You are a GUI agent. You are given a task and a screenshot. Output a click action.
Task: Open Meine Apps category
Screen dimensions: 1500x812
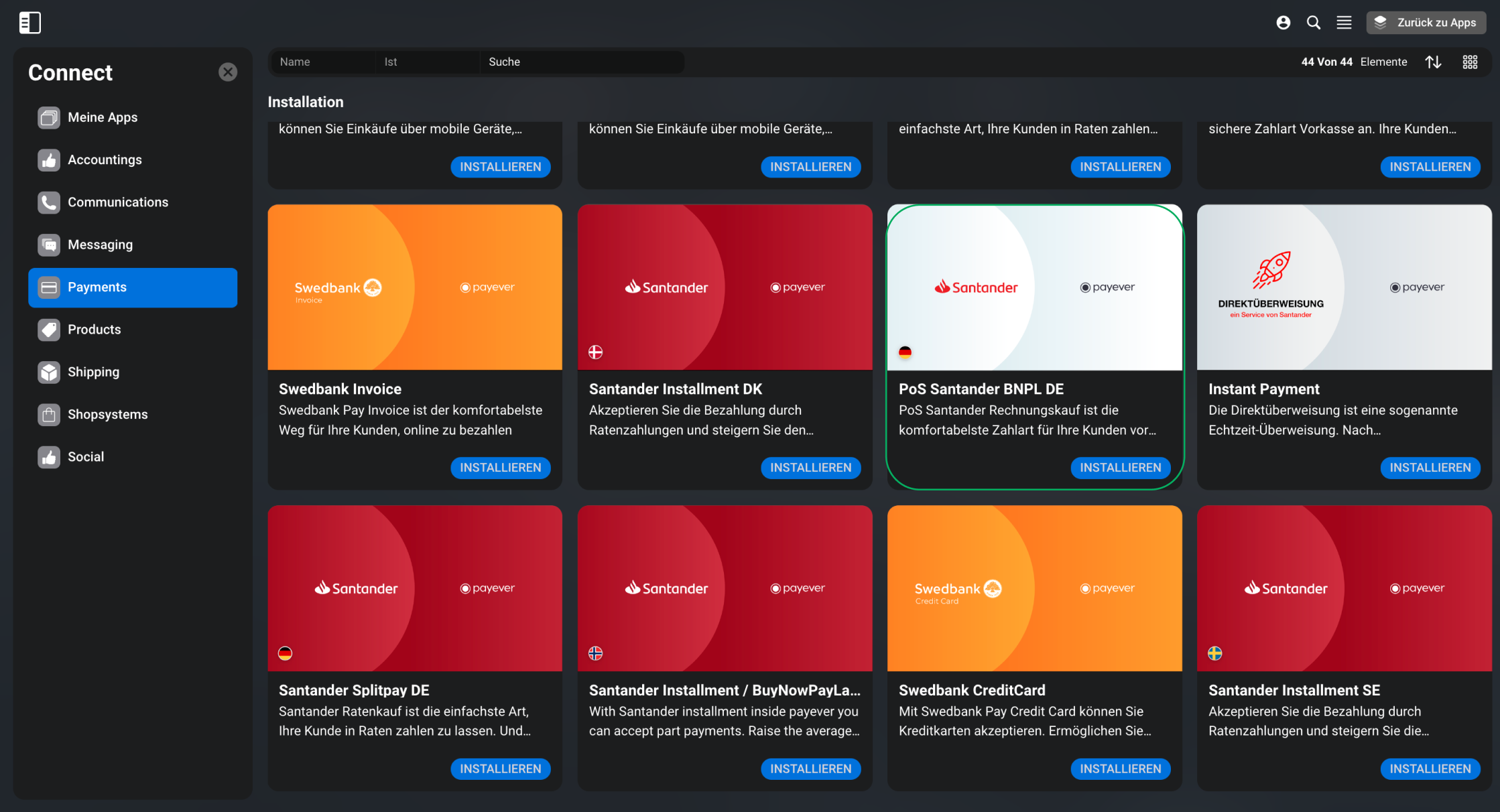133,117
